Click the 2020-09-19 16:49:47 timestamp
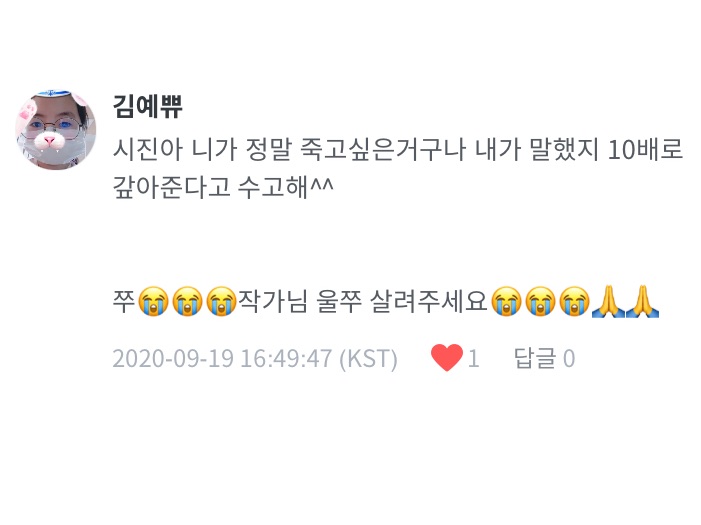This screenshot has width=701, height=525. tap(222, 359)
